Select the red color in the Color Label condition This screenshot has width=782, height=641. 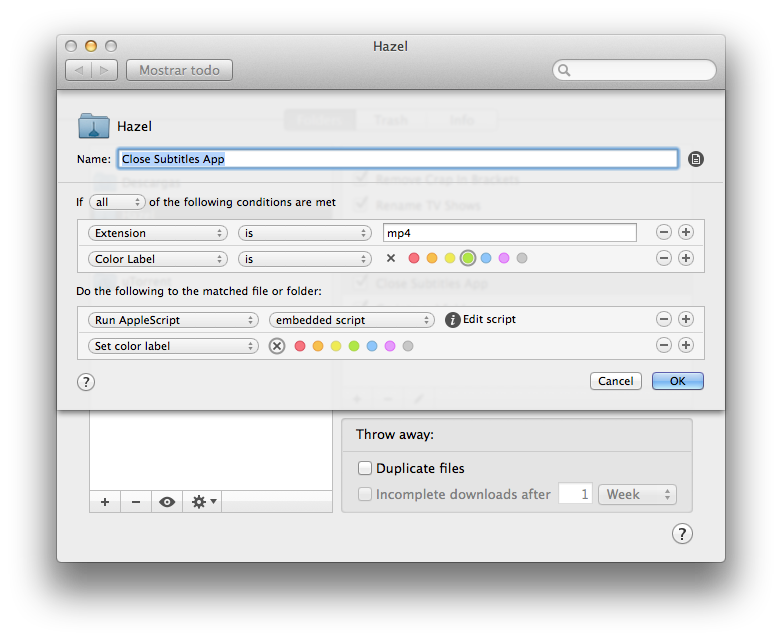414,258
